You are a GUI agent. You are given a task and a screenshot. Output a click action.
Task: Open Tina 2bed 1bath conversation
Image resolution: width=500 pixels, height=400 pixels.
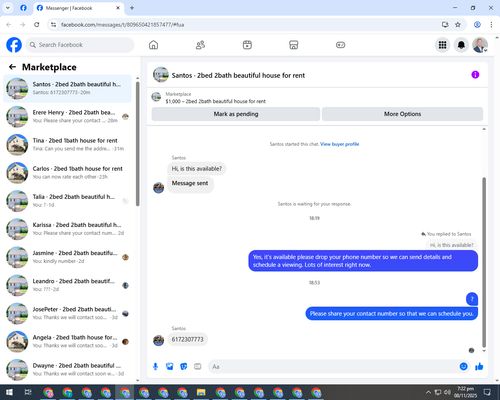click(x=67, y=145)
